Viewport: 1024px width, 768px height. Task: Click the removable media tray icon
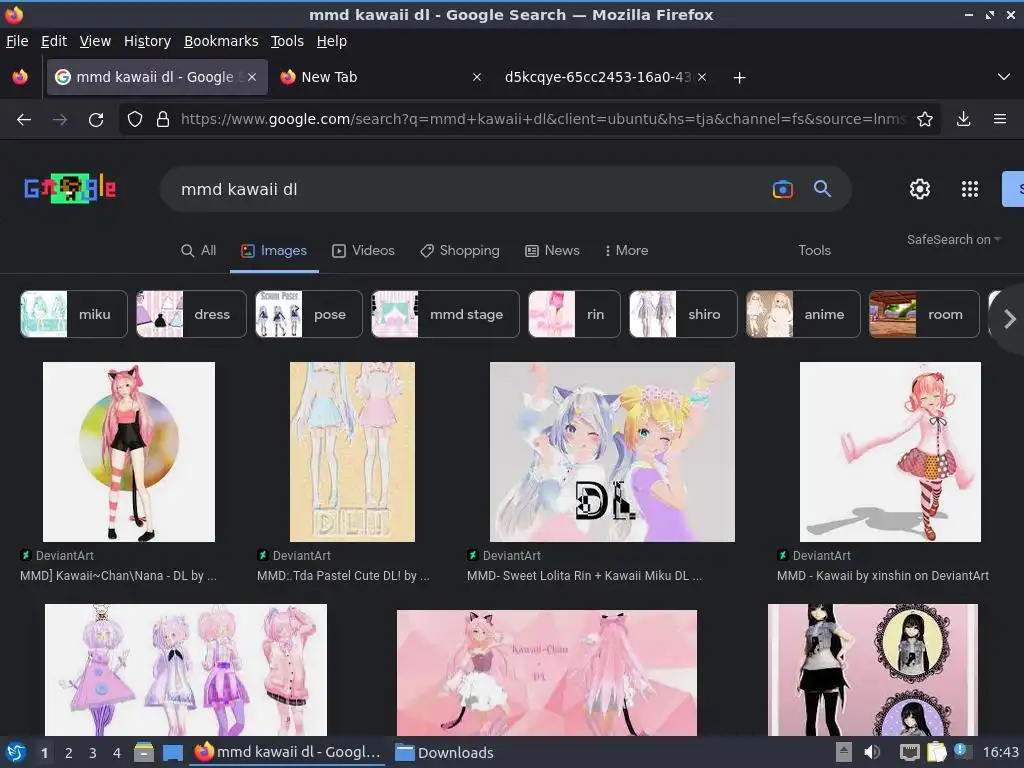pos(844,752)
